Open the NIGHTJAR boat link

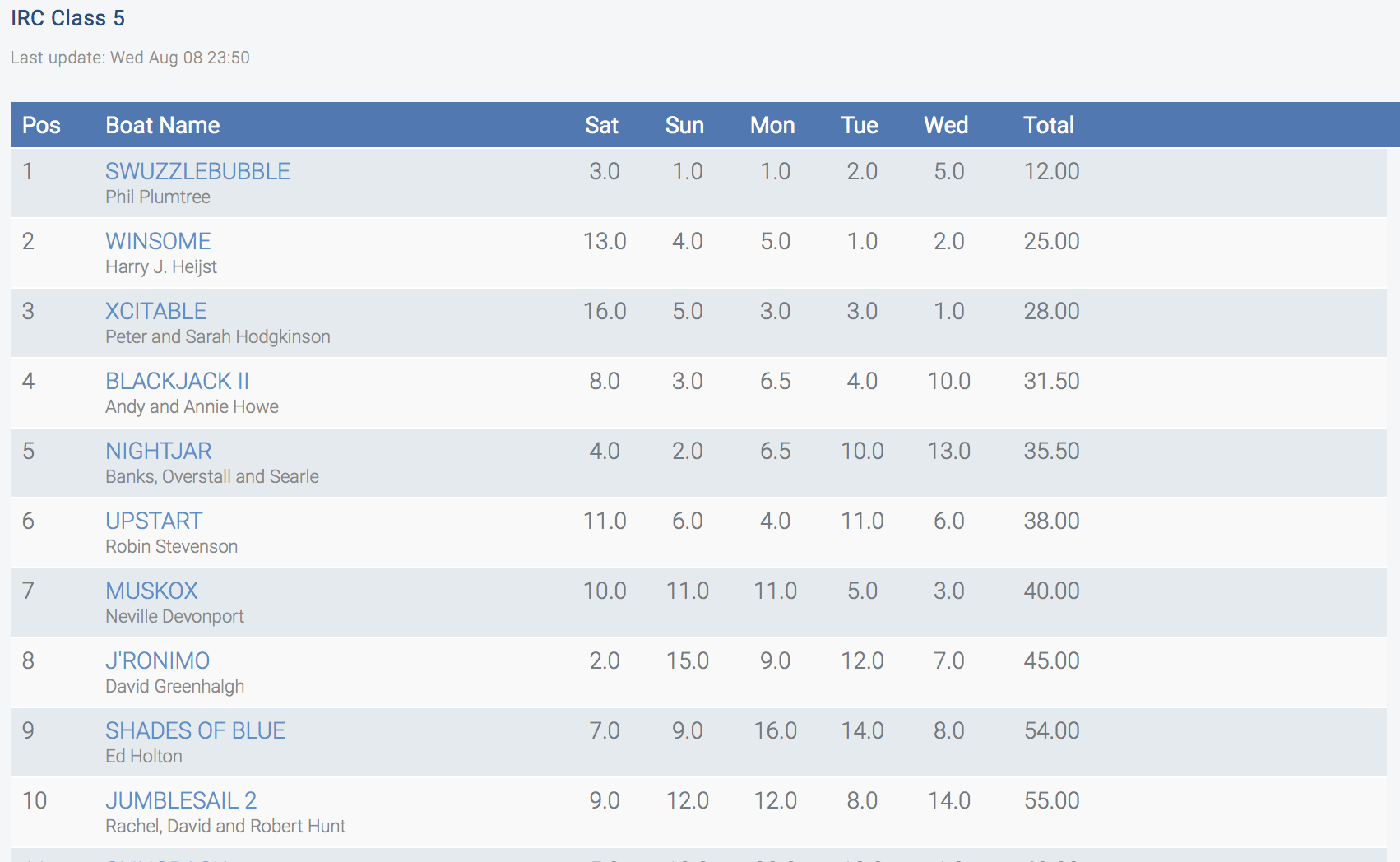tap(159, 451)
